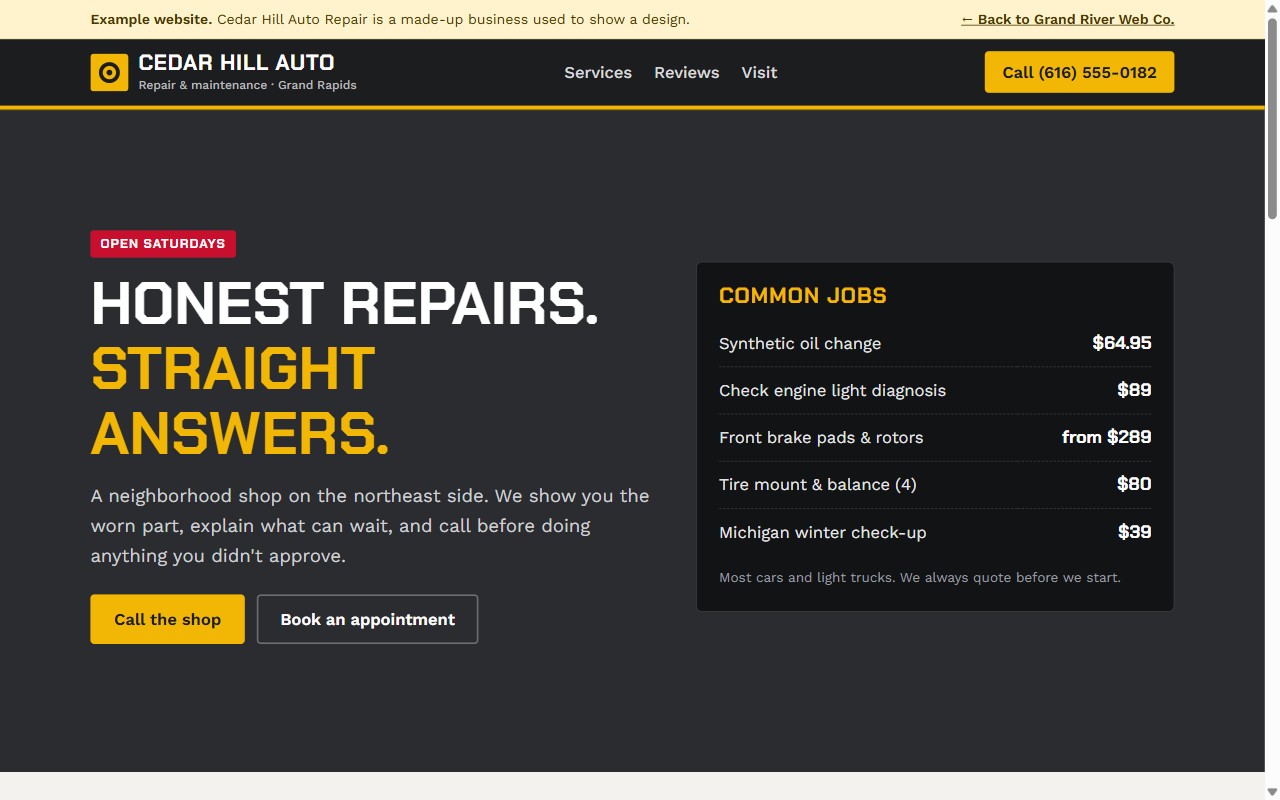The width and height of the screenshot is (1280, 800).
Task: Follow the Back to Grand River Web Co. link
Action: click(1068, 19)
